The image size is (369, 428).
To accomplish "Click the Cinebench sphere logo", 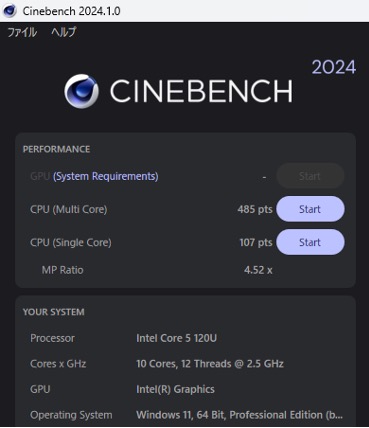I will tap(81, 91).
